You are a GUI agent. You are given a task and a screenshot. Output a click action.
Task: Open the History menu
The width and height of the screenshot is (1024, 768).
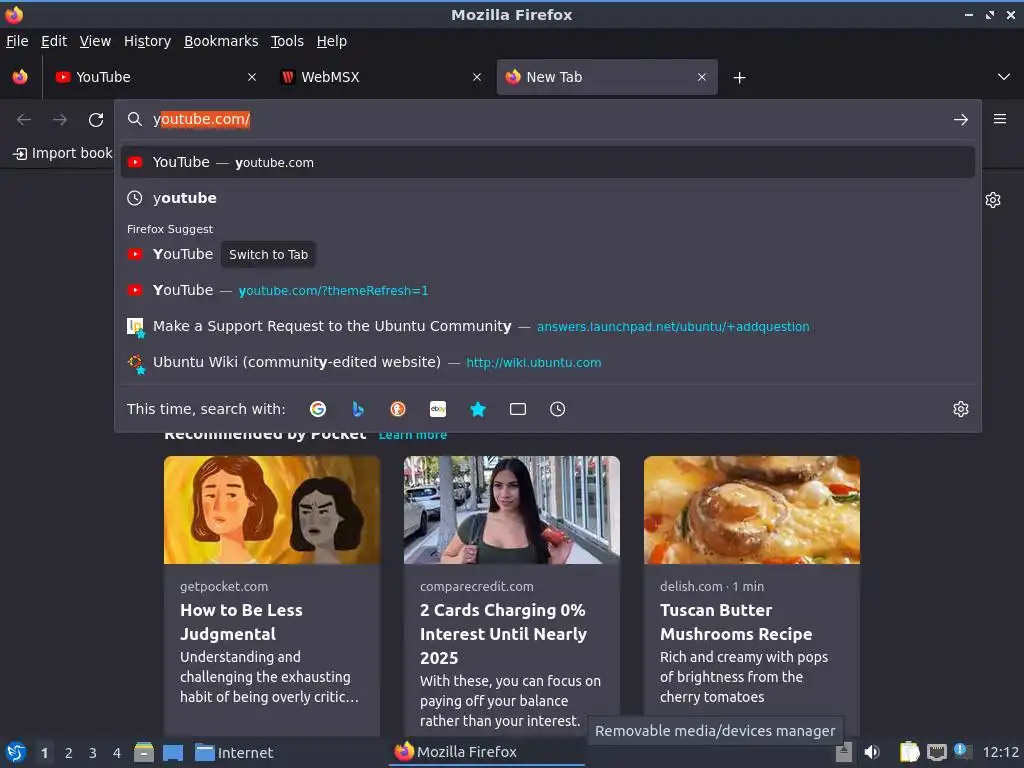[148, 41]
